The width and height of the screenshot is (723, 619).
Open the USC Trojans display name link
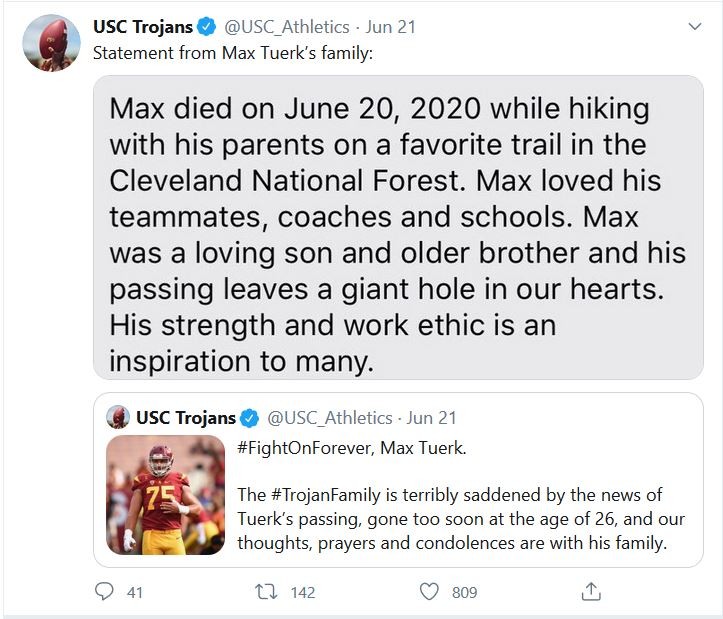[143, 27]
